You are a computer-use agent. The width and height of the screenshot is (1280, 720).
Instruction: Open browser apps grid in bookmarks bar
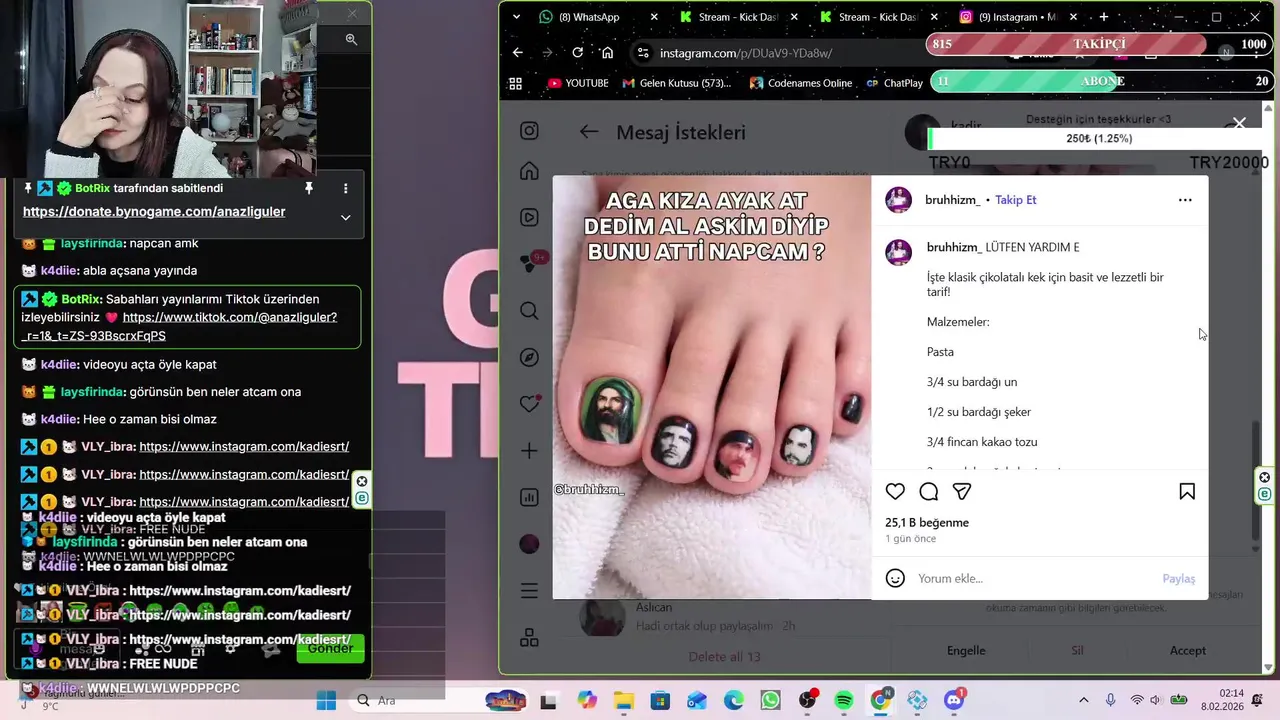515,83
